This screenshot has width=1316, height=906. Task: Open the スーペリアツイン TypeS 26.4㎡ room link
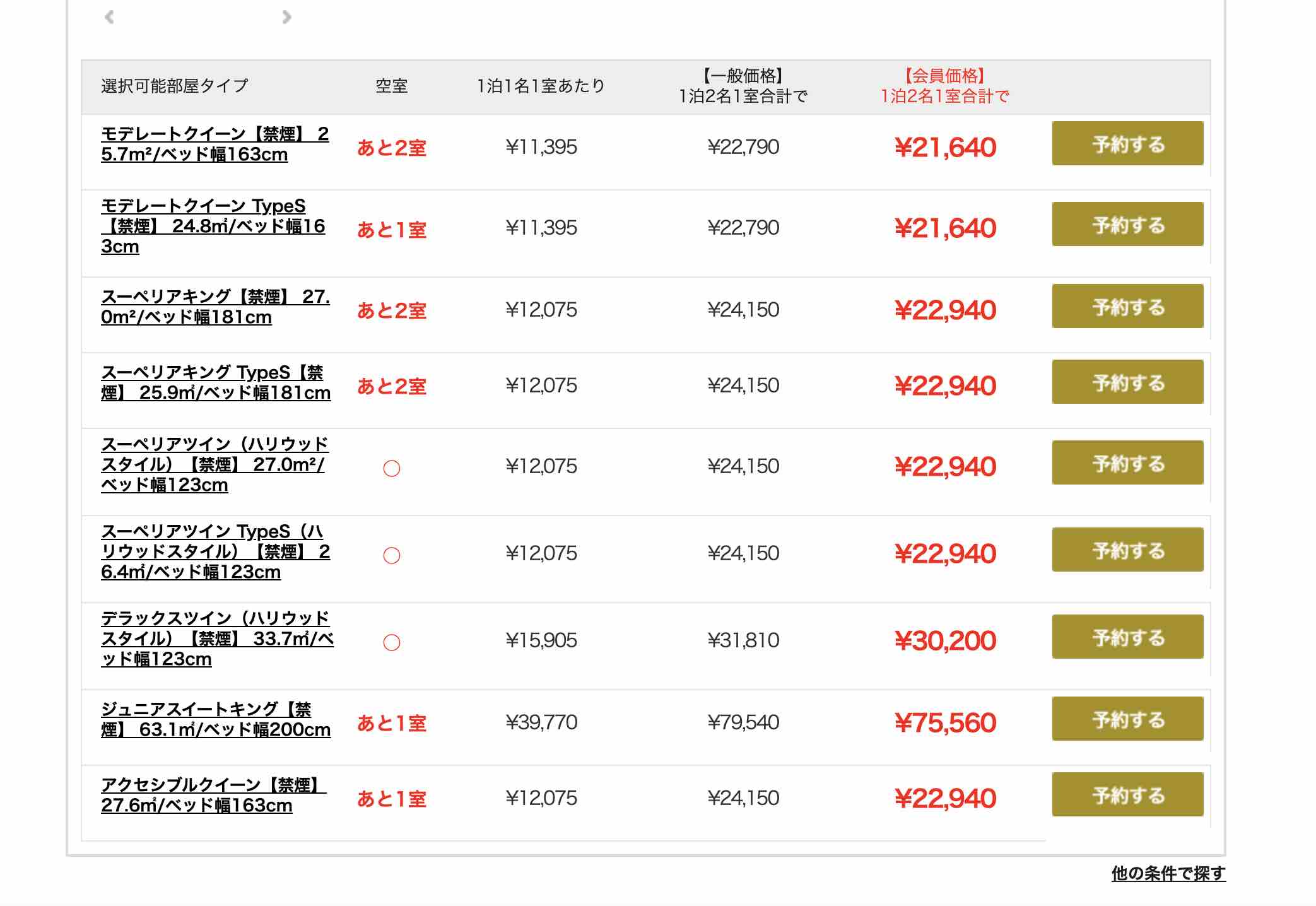pyautogui.click(x=214, y=551)
